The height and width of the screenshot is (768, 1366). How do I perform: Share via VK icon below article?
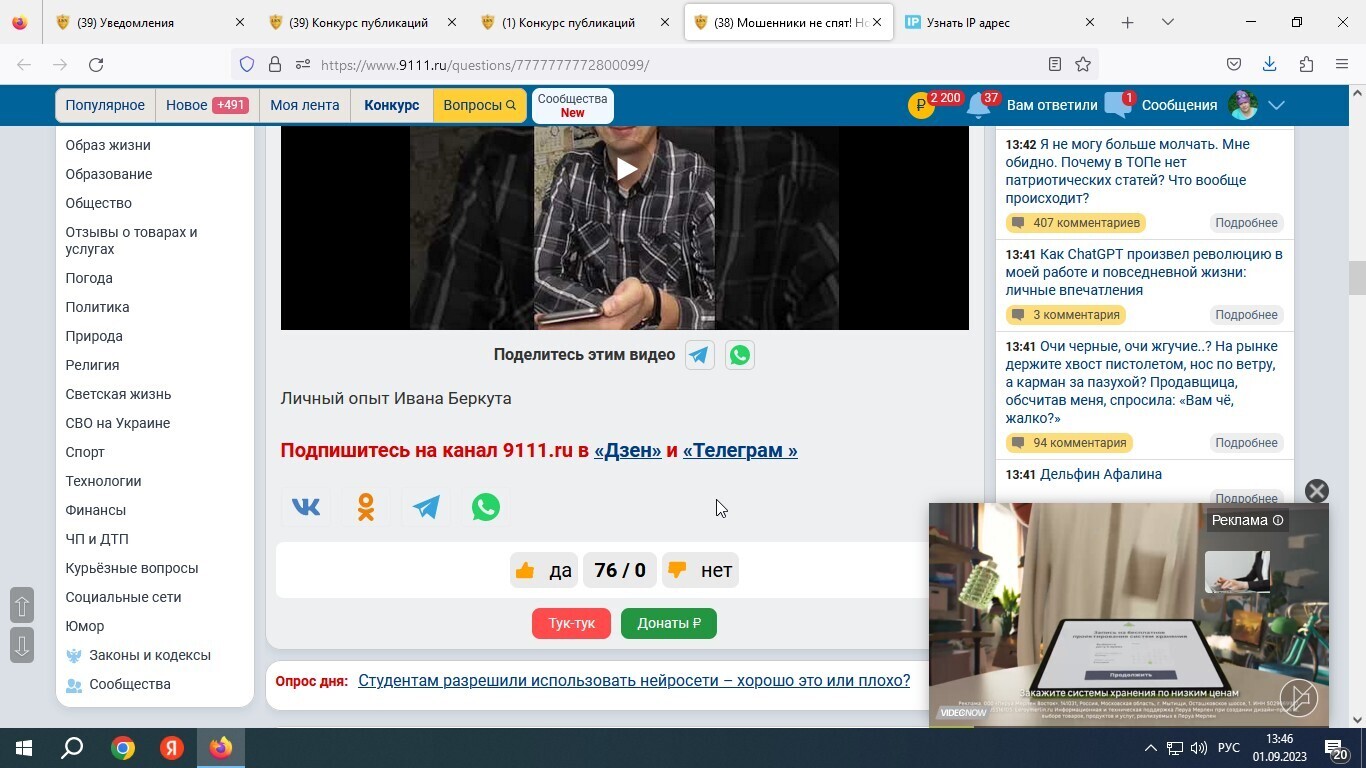pyautogui.click(x=306, y=507)
